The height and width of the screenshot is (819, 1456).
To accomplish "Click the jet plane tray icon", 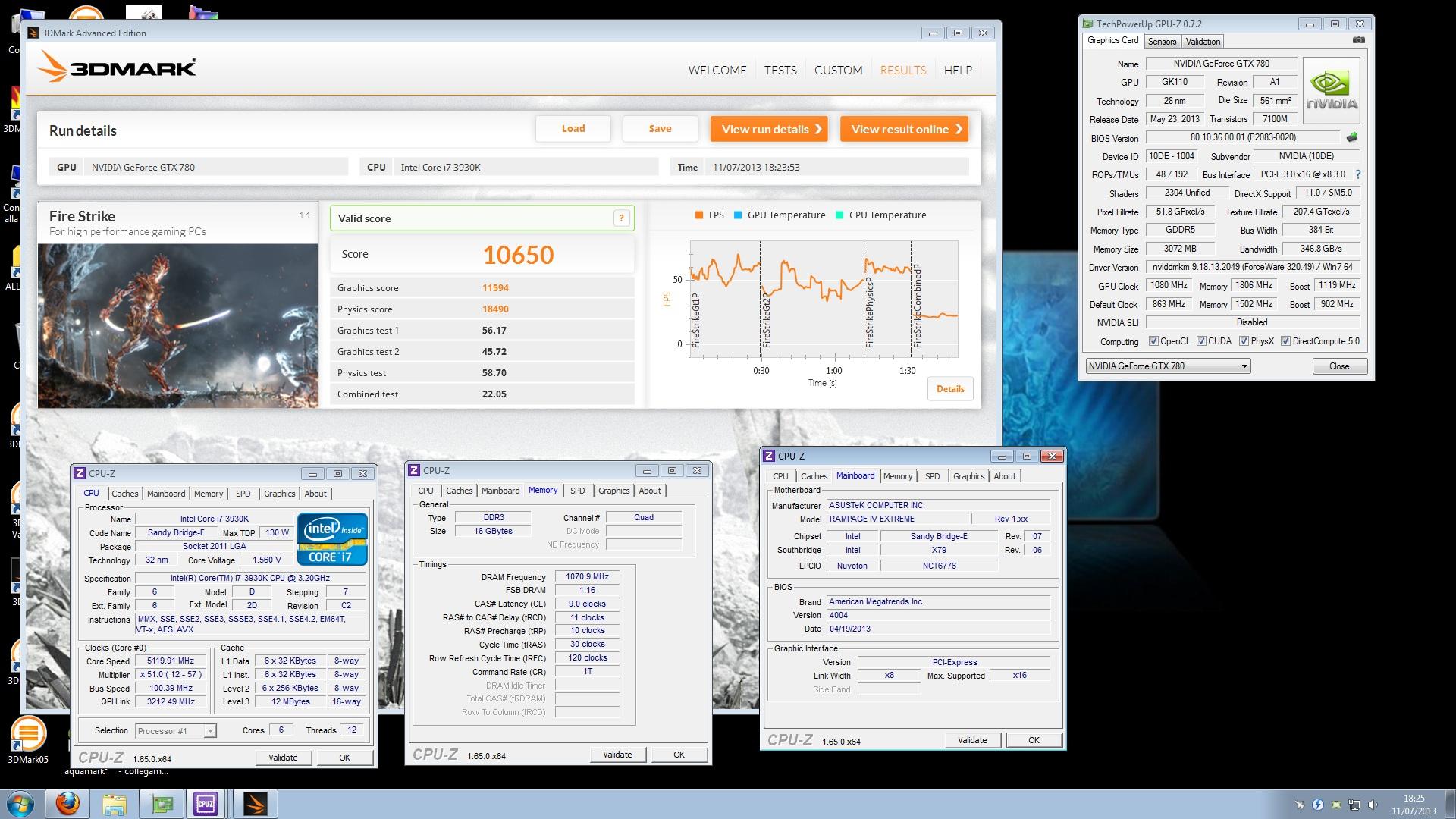I will (x=1300, y=805).
